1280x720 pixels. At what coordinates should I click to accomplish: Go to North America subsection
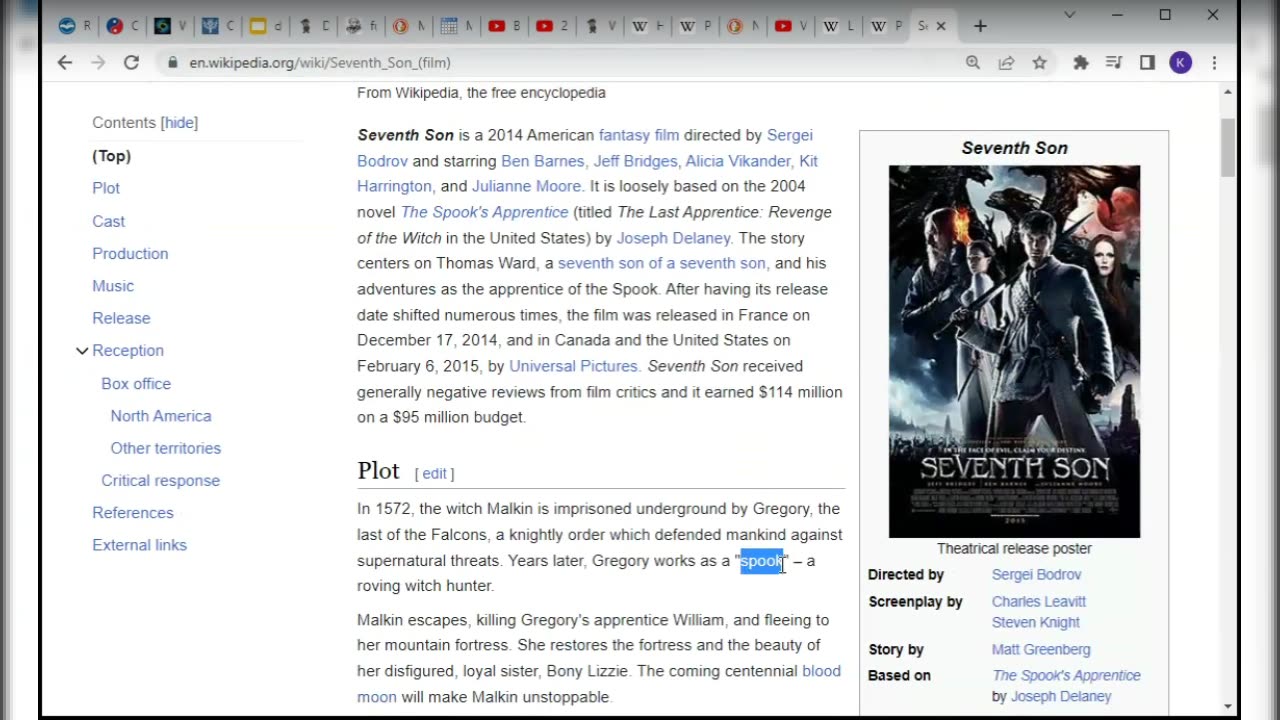[x=161, y=416]
